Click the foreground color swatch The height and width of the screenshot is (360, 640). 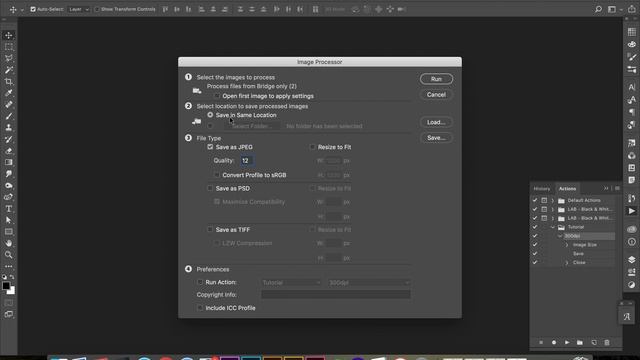tap(6, 286)
